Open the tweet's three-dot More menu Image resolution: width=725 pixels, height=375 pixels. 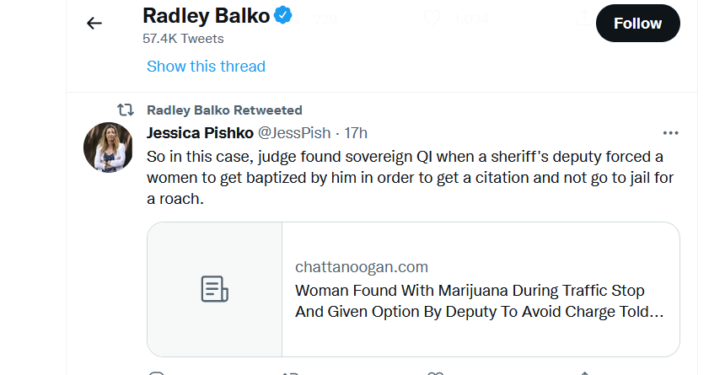[670, 133]
